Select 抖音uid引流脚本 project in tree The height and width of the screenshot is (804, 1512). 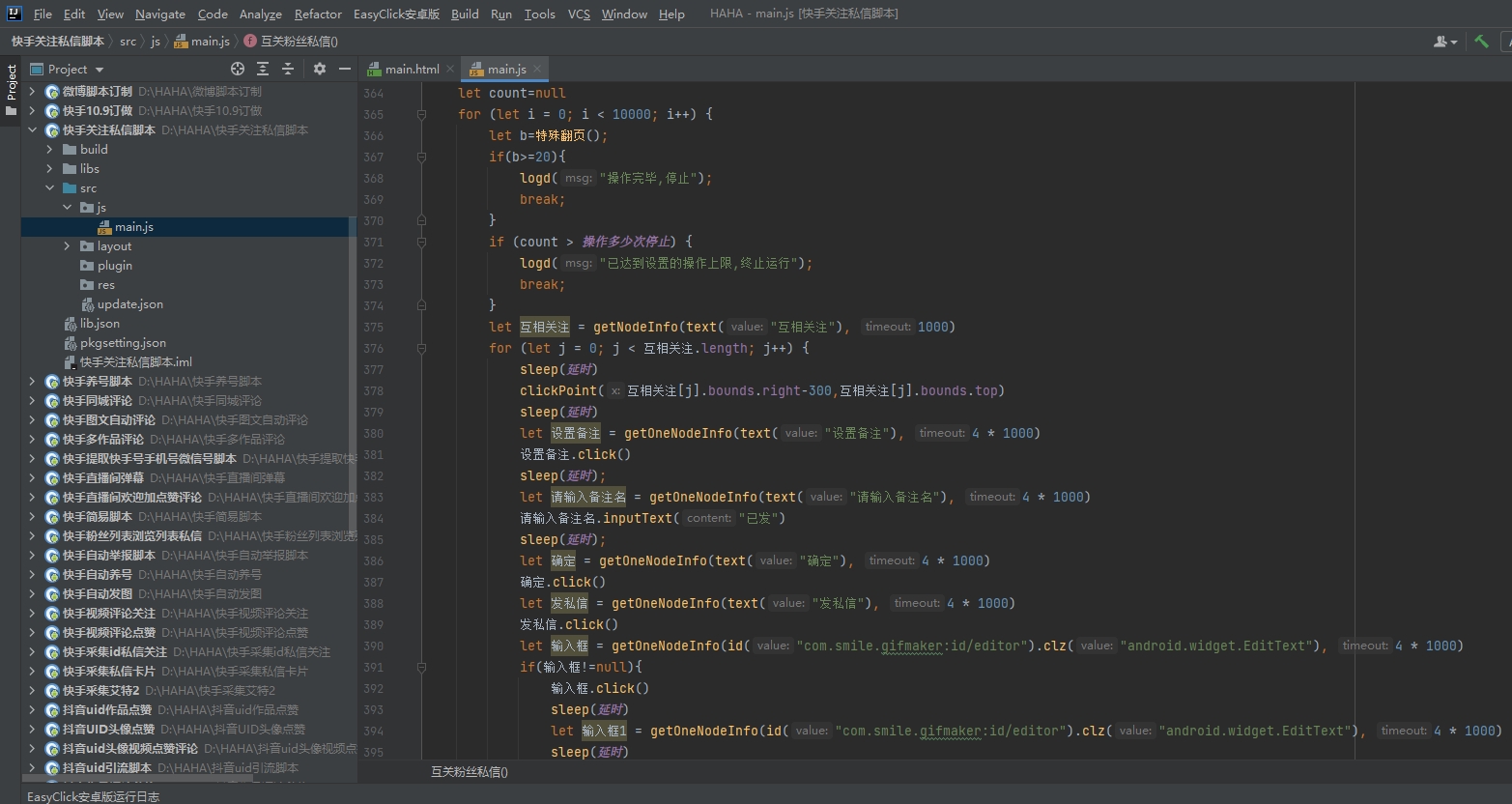(107, 767)
